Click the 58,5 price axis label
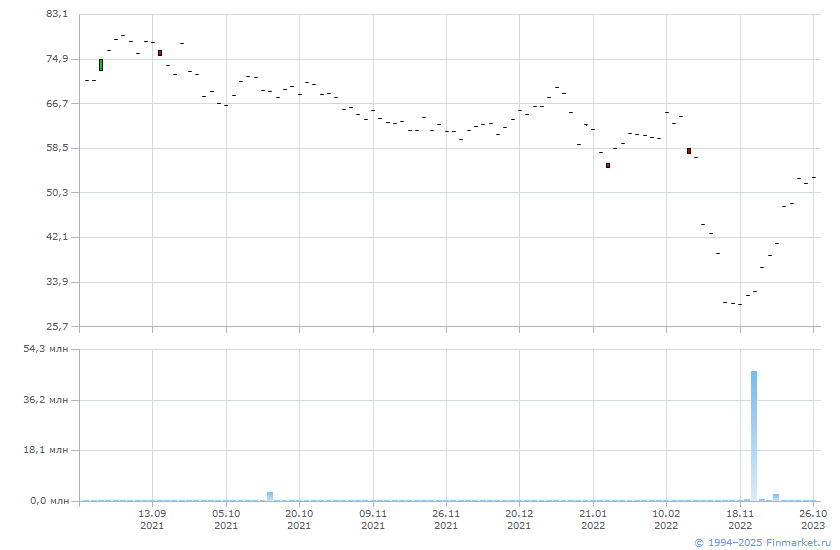The height and width of the screenshot is (550, 840). pyautogui.click(x=57, y=147)
